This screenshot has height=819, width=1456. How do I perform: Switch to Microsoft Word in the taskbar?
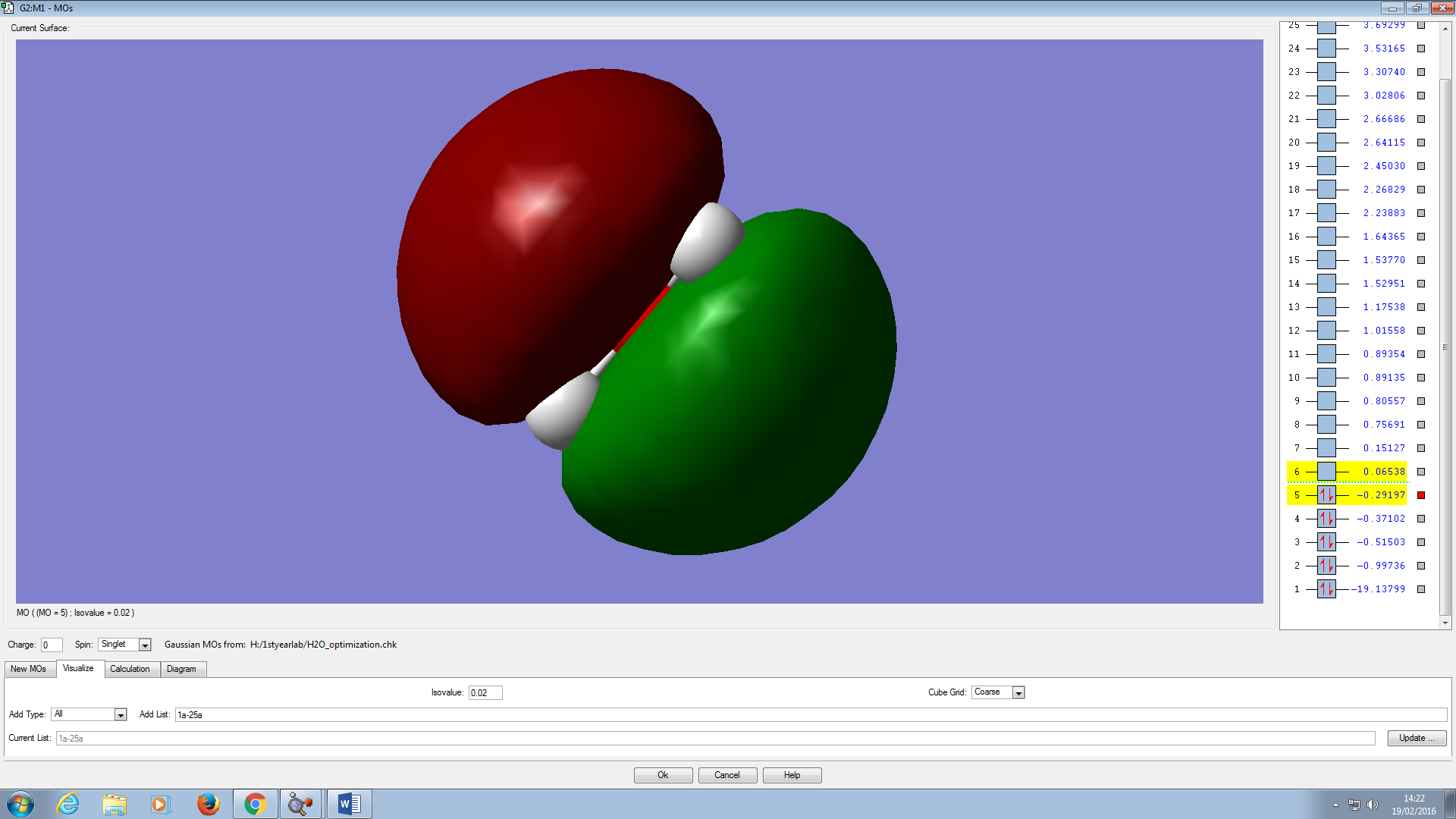click(349, 804)
